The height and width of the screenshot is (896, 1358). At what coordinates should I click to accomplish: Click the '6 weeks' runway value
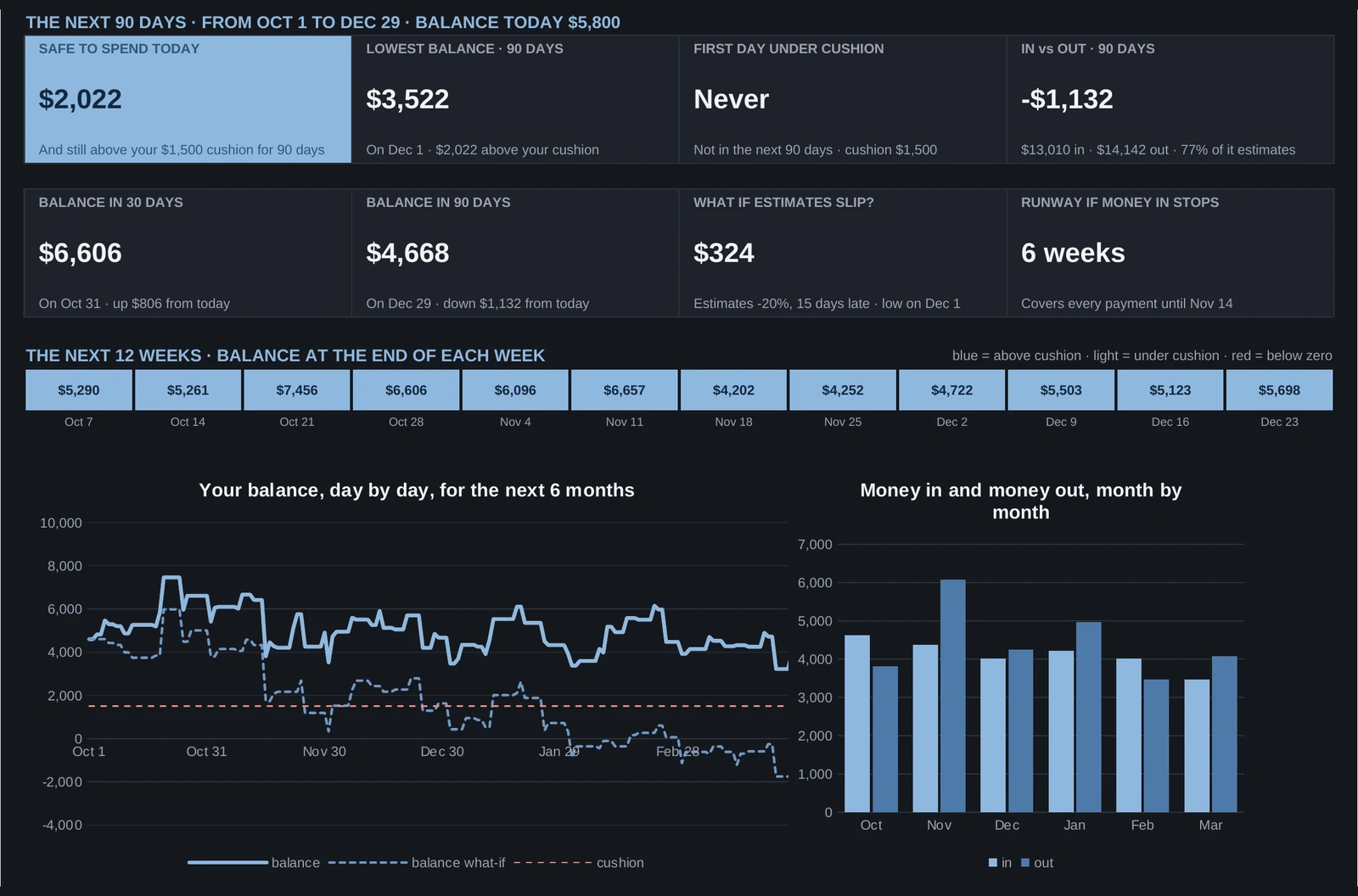[x=1073, y=253]
